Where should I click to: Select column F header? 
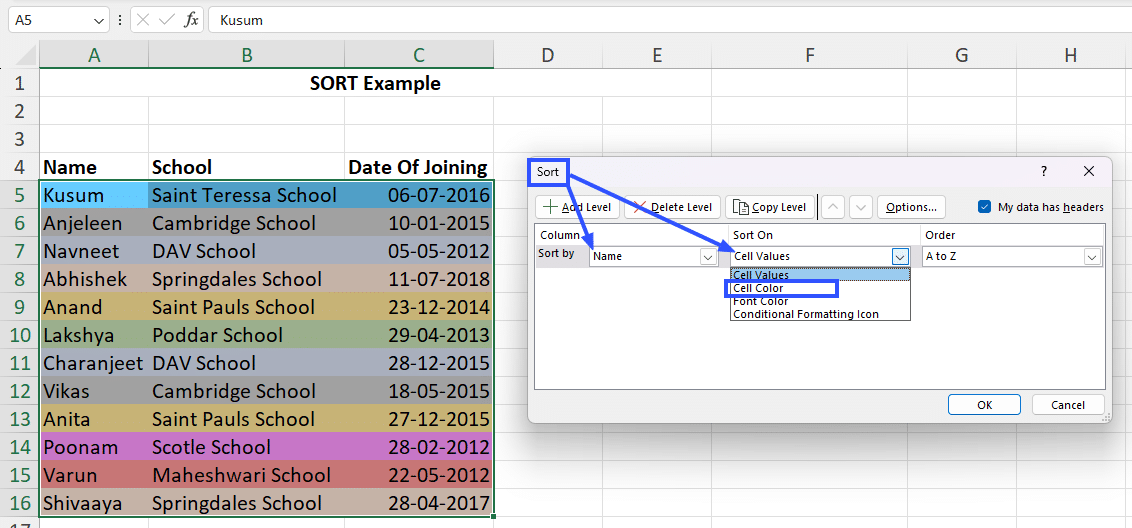(809, 55)
